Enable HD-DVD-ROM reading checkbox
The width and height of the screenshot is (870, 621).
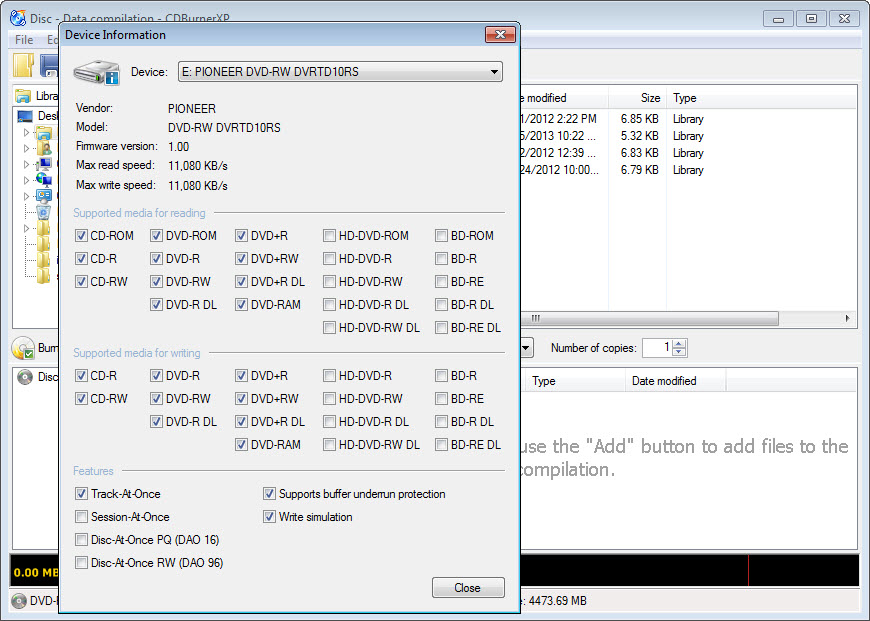pos(330,236)
